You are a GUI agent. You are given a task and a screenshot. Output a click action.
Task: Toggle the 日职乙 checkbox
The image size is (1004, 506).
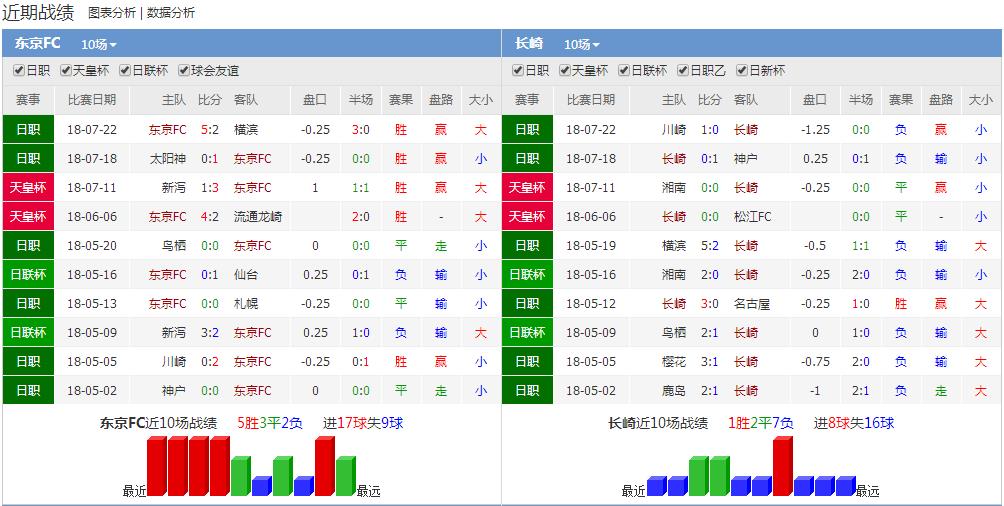tap(683, 71)
